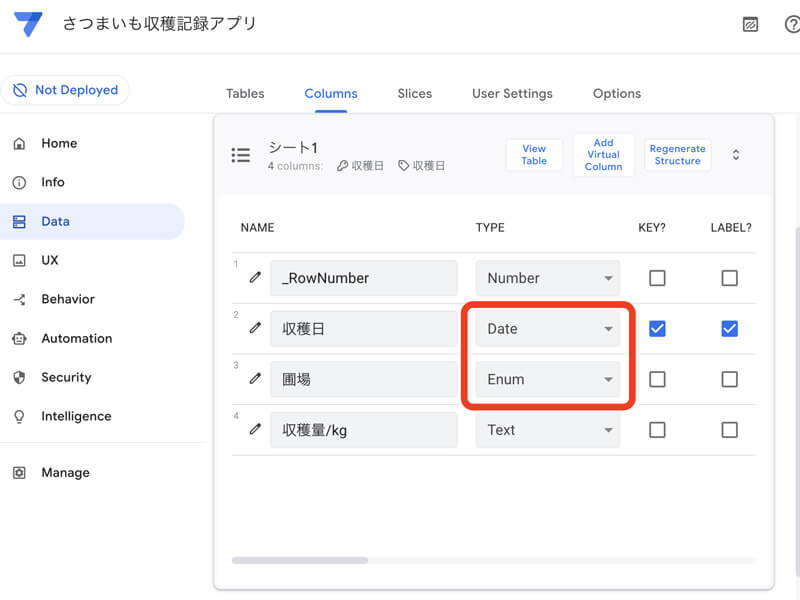The height and width of the screenshot is (600, 800).
Task: Click the Add Virtual Column button
Action: 603,155
